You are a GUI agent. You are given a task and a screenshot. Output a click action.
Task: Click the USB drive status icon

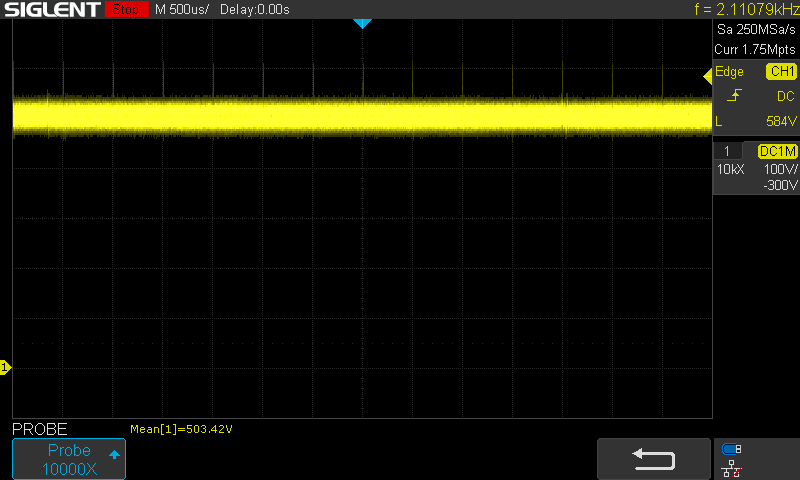click(x=732, y=449)
